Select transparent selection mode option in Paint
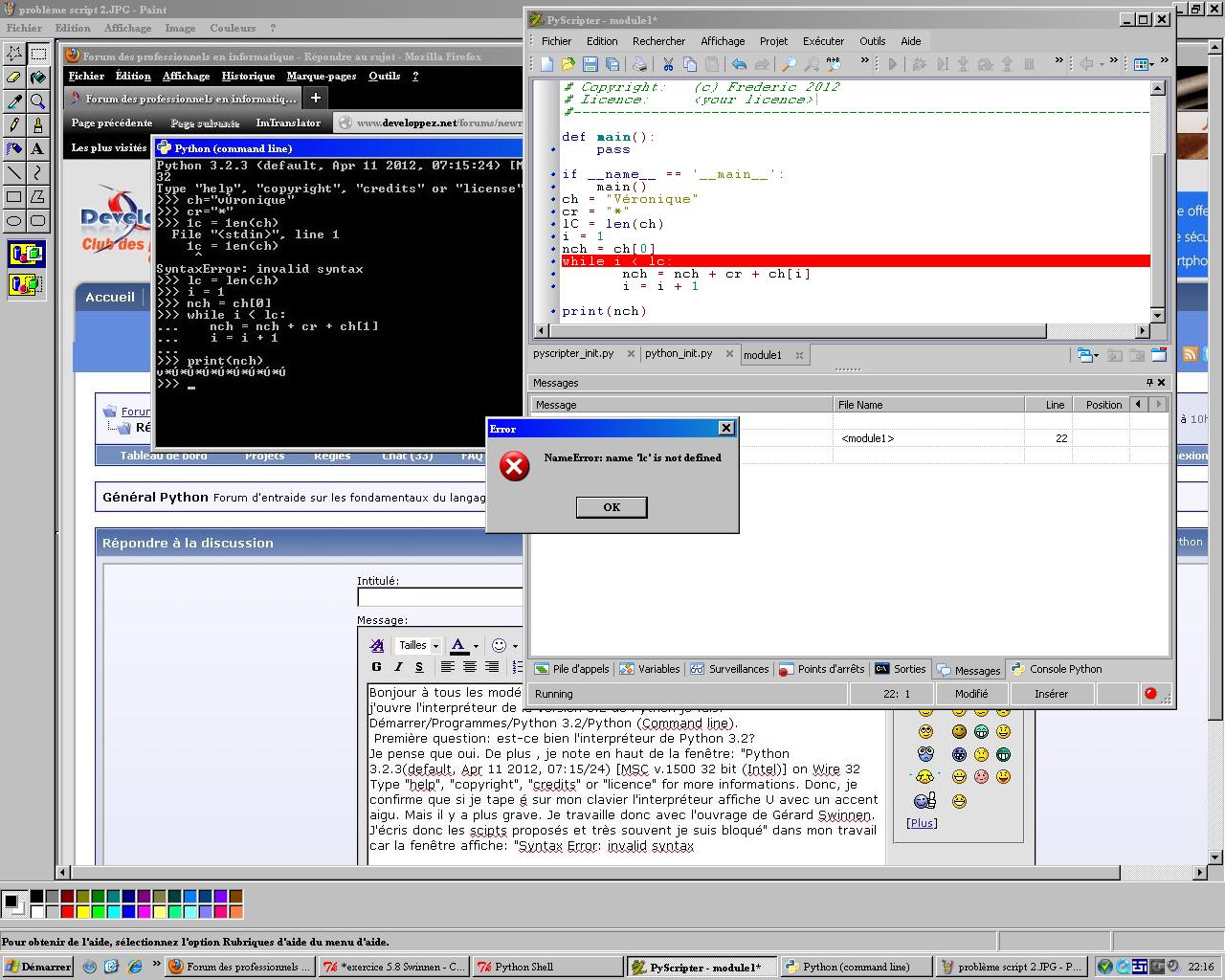The width and height of the screenshot is (1225, 980). coord(27,284)
